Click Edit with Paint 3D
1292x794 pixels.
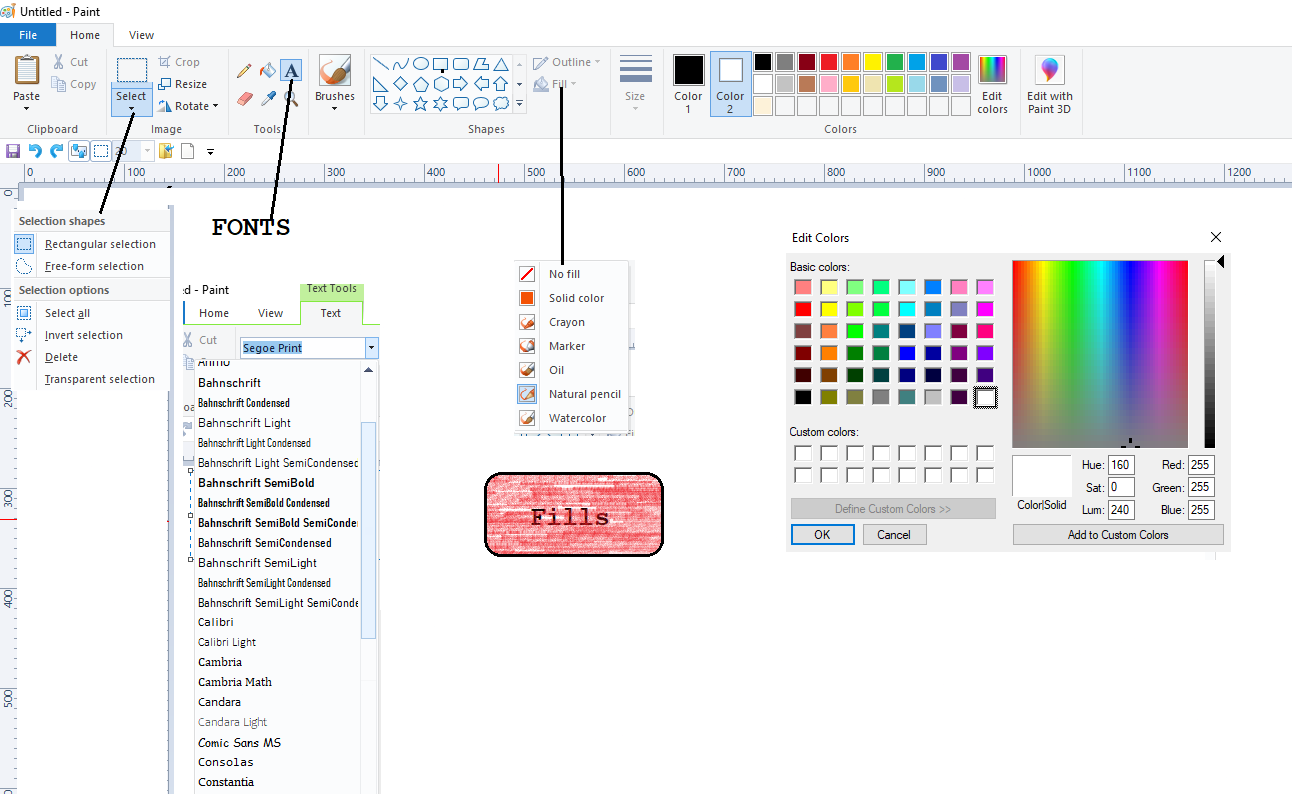[1049, 84]
